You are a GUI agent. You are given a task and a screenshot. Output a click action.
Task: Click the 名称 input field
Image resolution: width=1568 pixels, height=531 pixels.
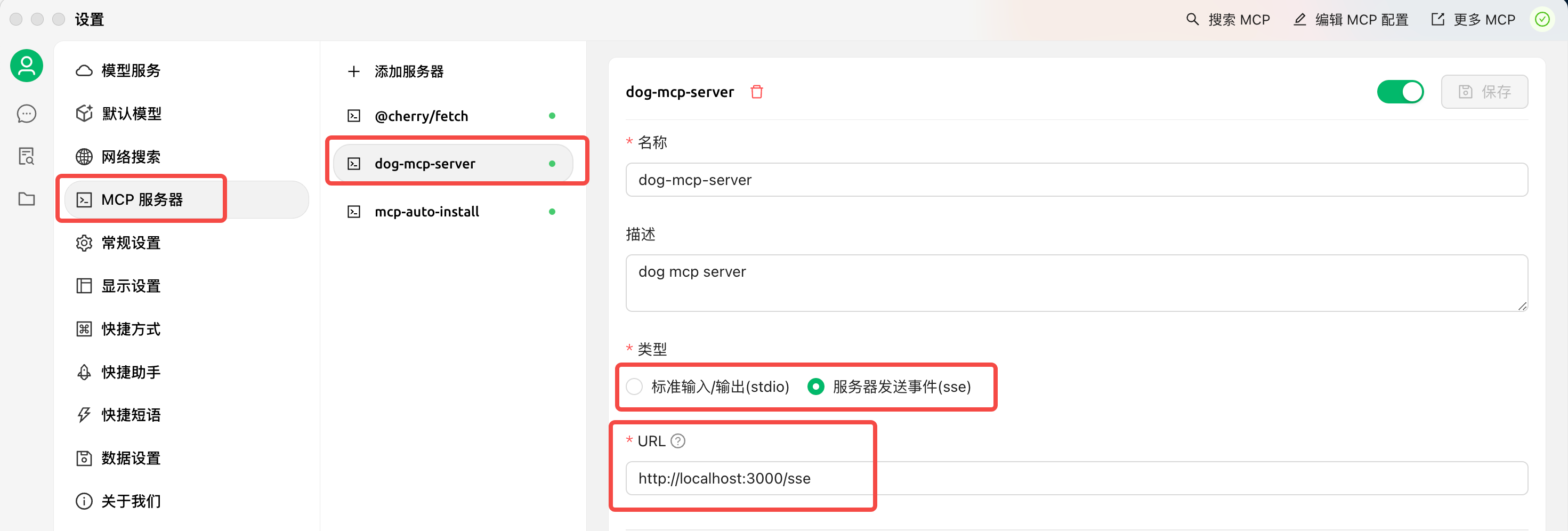(1076, 180)
